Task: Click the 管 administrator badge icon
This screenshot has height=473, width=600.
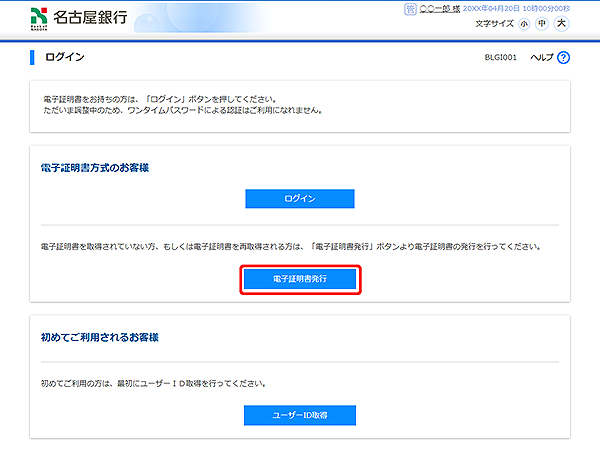Action: pyautogui.click(x=410, y=8)
